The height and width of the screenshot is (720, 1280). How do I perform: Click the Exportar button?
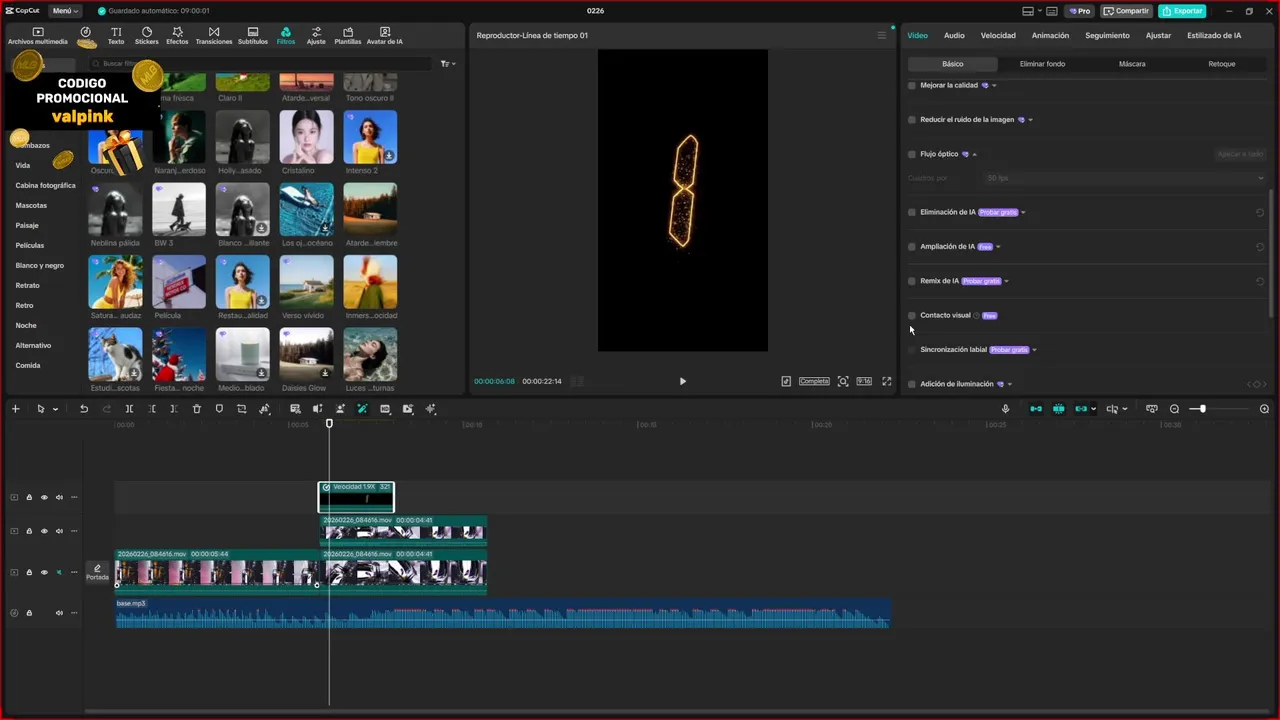click(x=1182, y=11)
